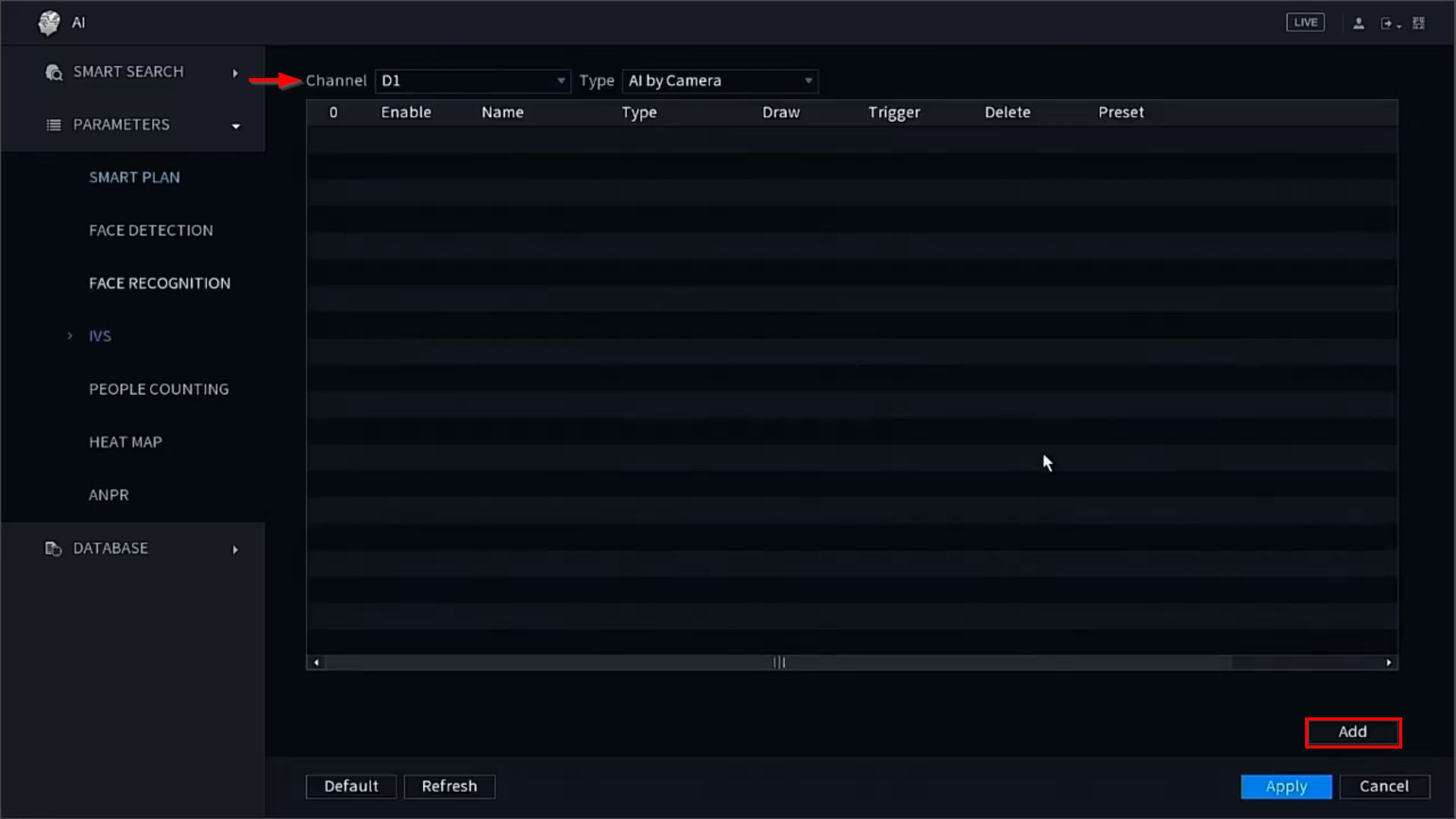Screen dimensions: 1456x819
Task: Open the Type AI by Camera dropdown
Action: tap(719, 81)
